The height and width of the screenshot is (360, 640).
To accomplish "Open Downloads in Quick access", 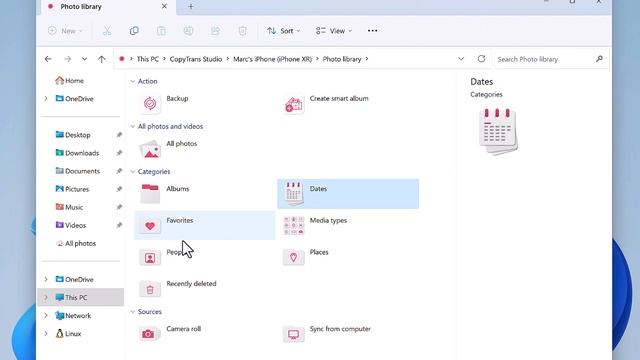I will (x=77, y=153).
